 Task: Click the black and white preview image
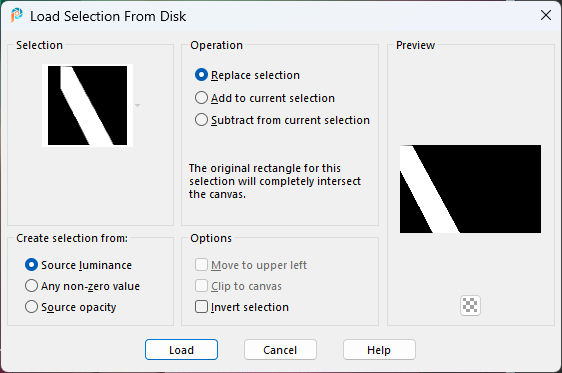[x=470, y=189]
